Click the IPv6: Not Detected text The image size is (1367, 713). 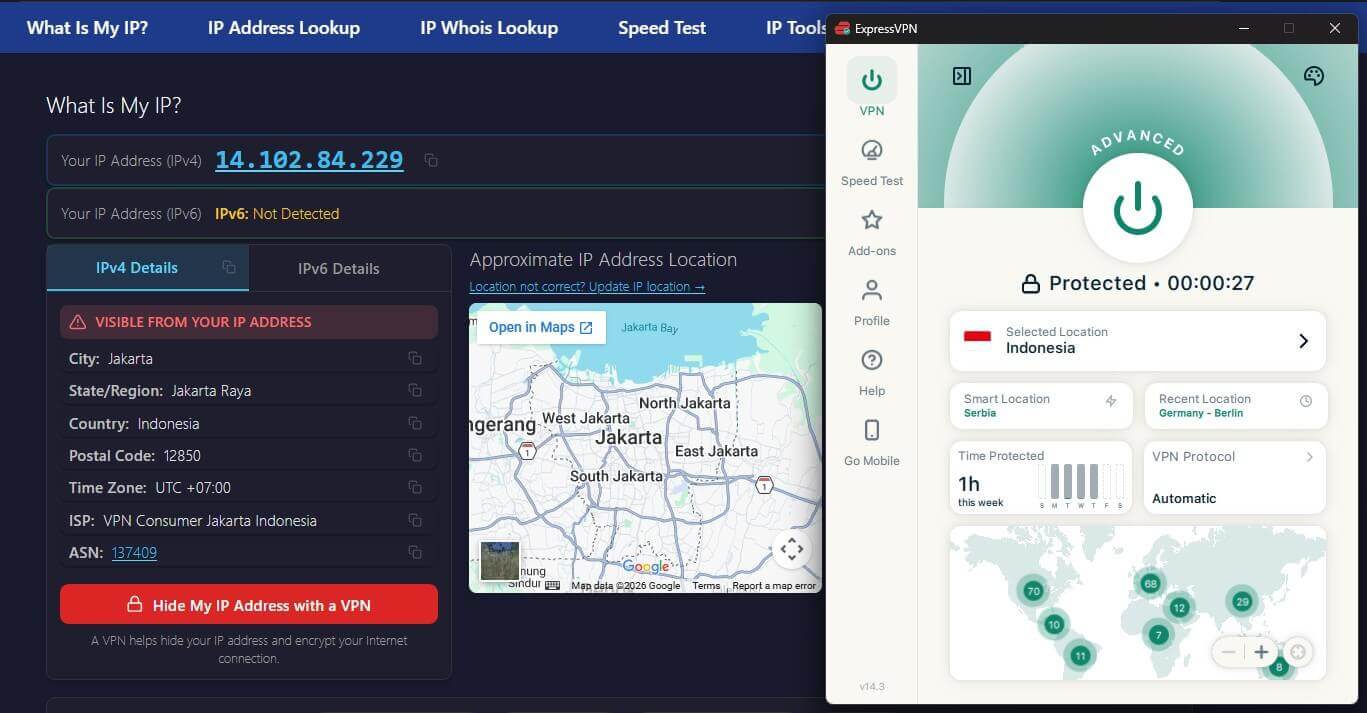(277, 214)
